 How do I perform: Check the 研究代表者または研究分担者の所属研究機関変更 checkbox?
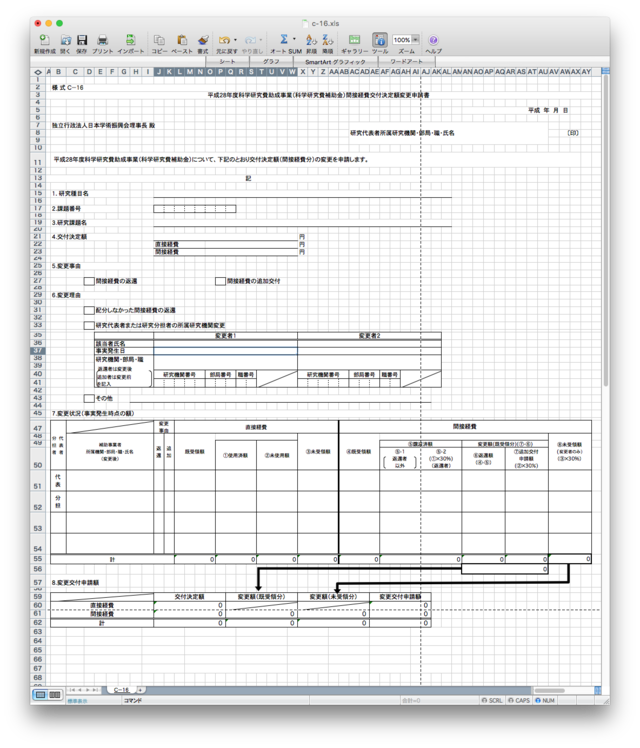coord(89,325)
